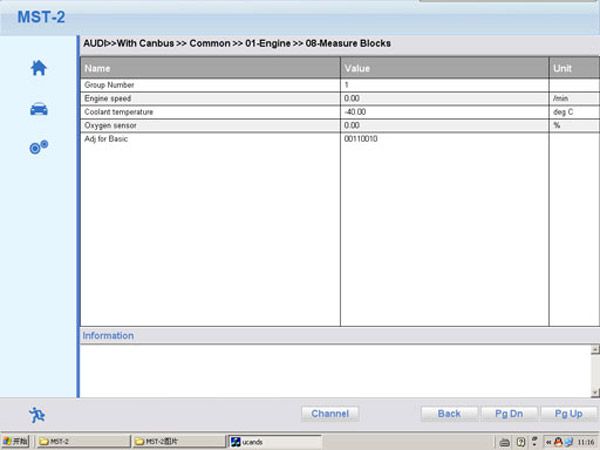
Task: Select the Oxygen sensor row
Action: point(210,125)
